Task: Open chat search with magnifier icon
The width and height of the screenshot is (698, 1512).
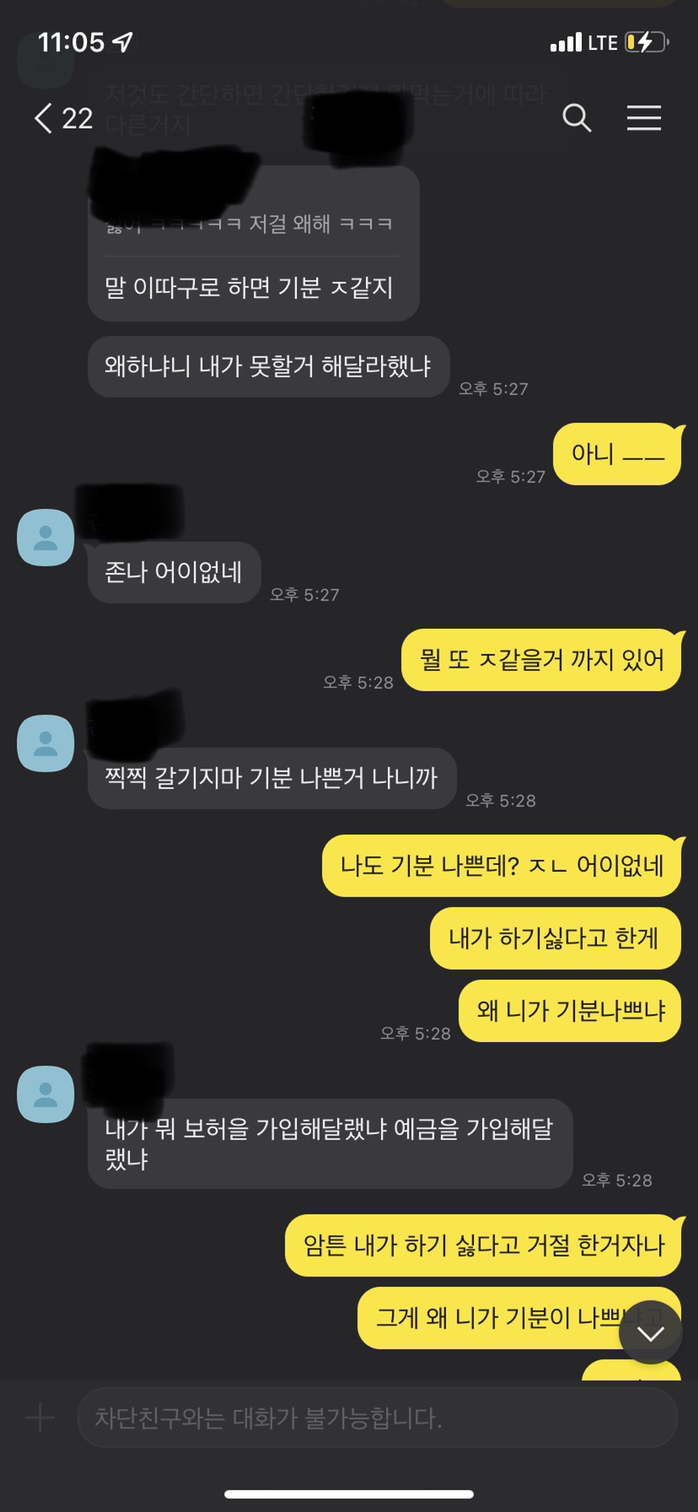Action: 577,118
